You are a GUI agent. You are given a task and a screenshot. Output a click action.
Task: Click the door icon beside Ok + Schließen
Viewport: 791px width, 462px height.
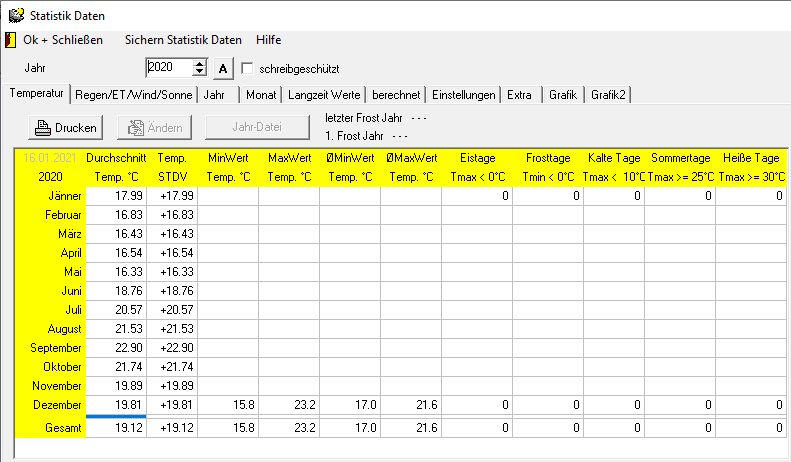click(11, 40)
